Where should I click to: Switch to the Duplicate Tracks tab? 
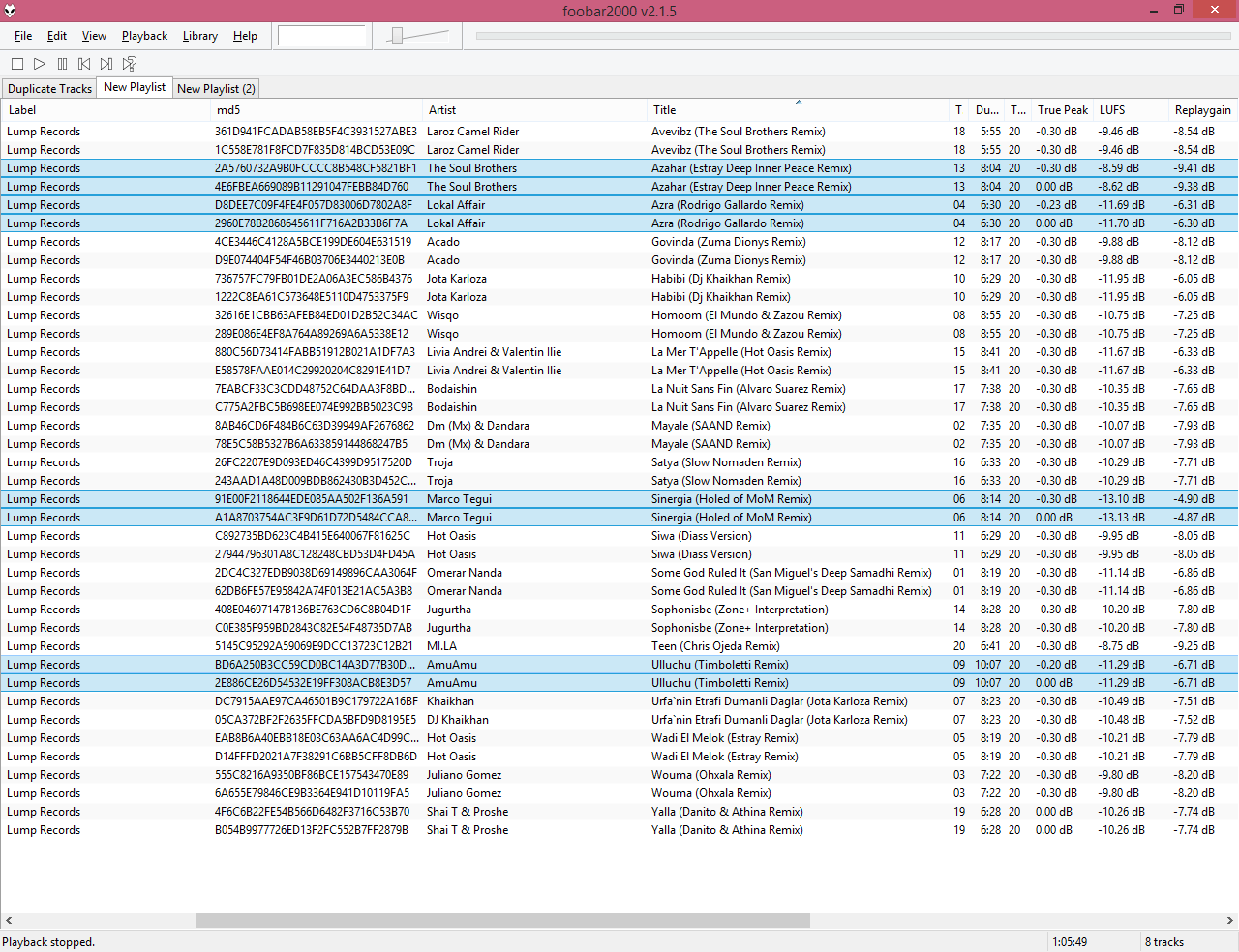[49, 88]
